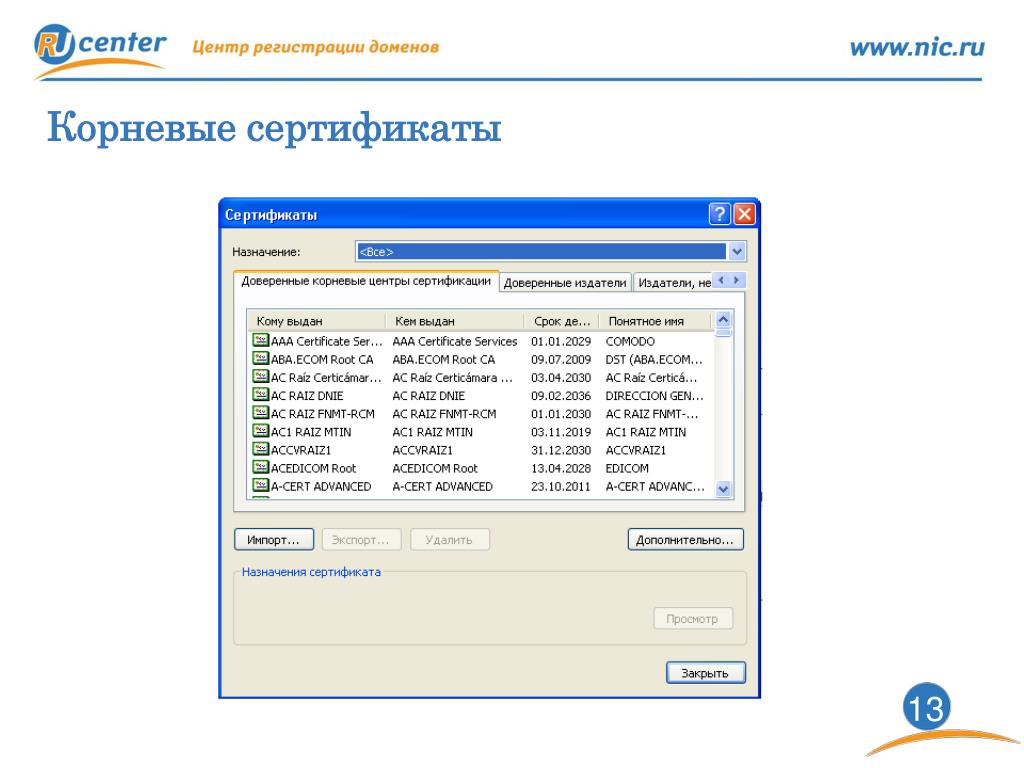This screenshot has width=1024, height=768.
Task: Click the expiry date 09.02.2036
Action: click(561, 396)
